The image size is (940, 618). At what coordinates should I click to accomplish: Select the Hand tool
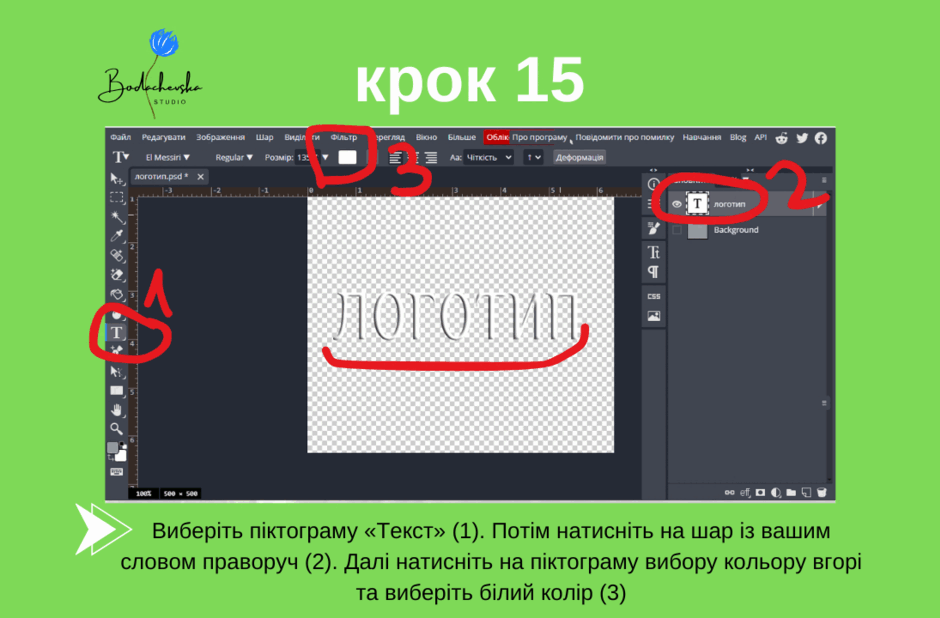pyautogui.click(x=116, y=410)
